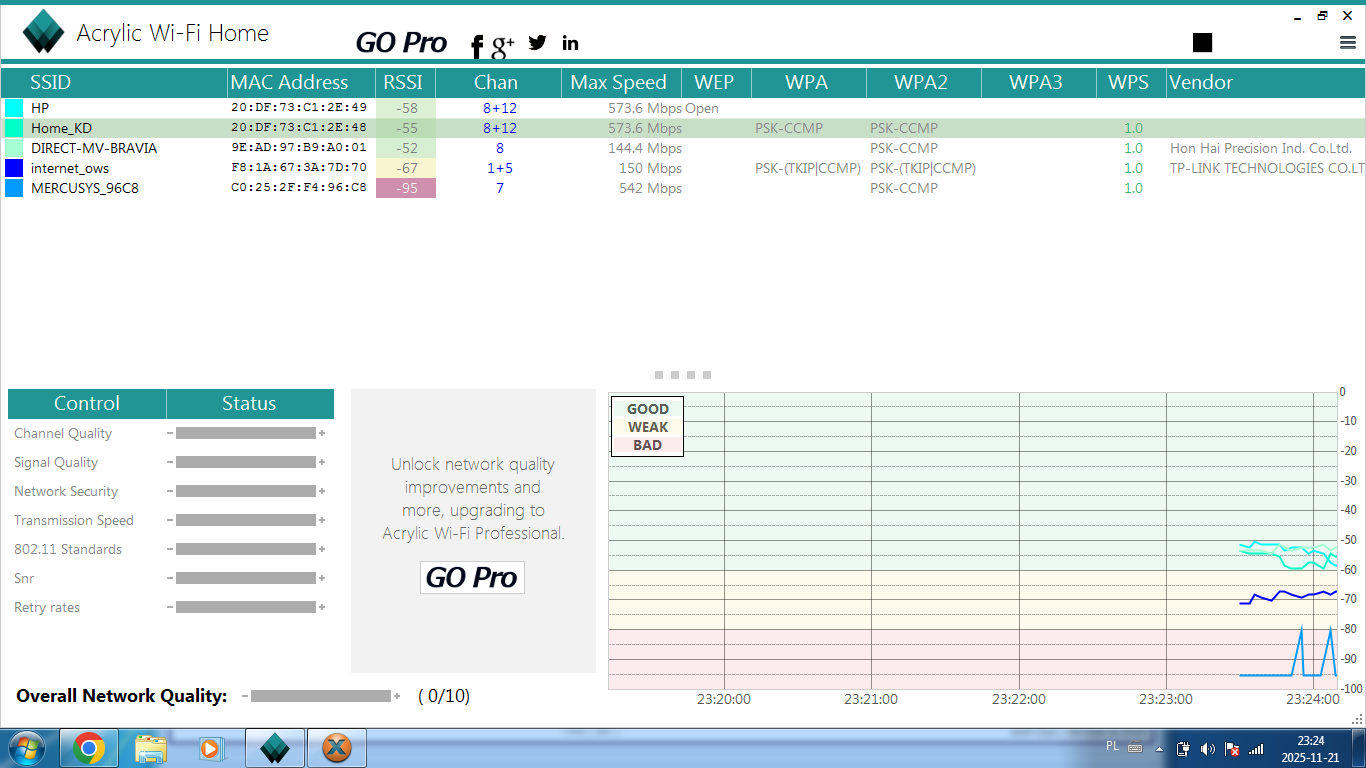Open the Windows Start orb
This screenshot has width=1366, height=768.
tap(27, 748)
